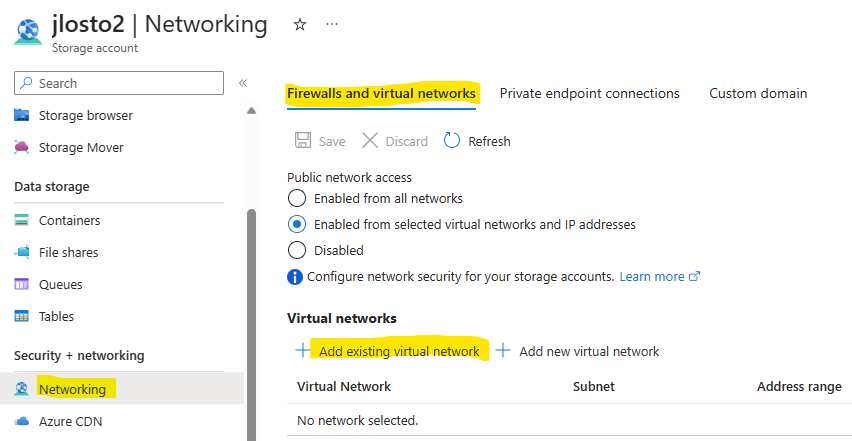
Task: Click the sidebar vertical scrollbar thumb
Action: pos(251,325)
